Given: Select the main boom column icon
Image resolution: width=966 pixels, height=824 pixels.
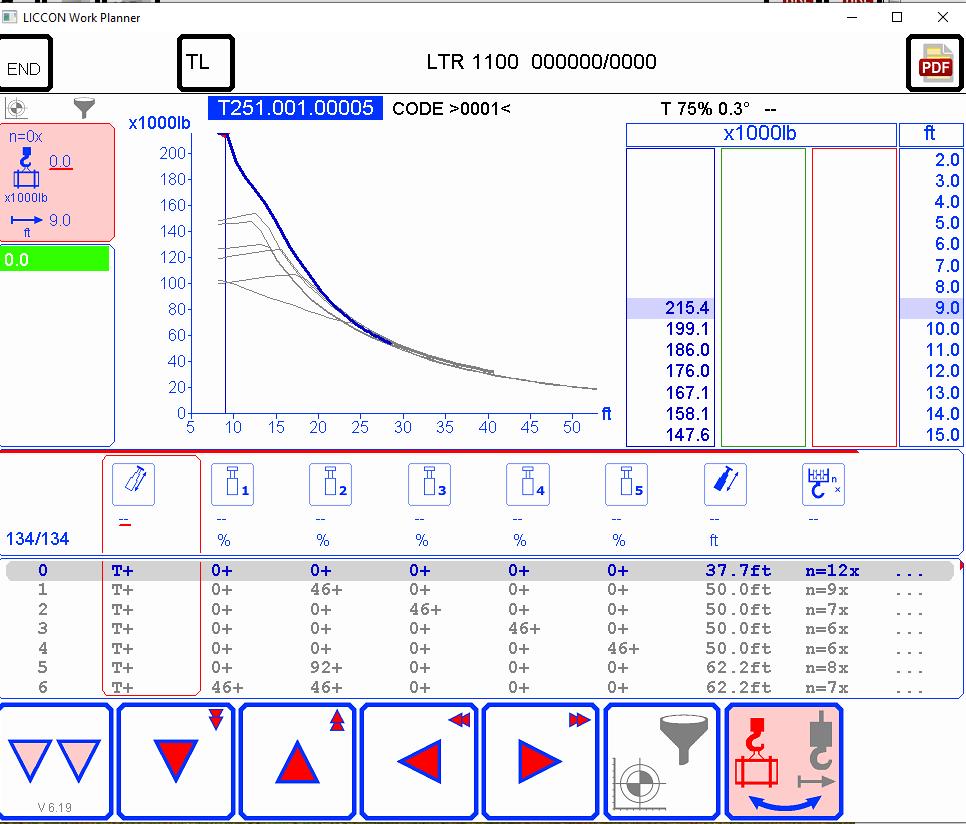Looking at the screenshot, I should pos(134,485).
